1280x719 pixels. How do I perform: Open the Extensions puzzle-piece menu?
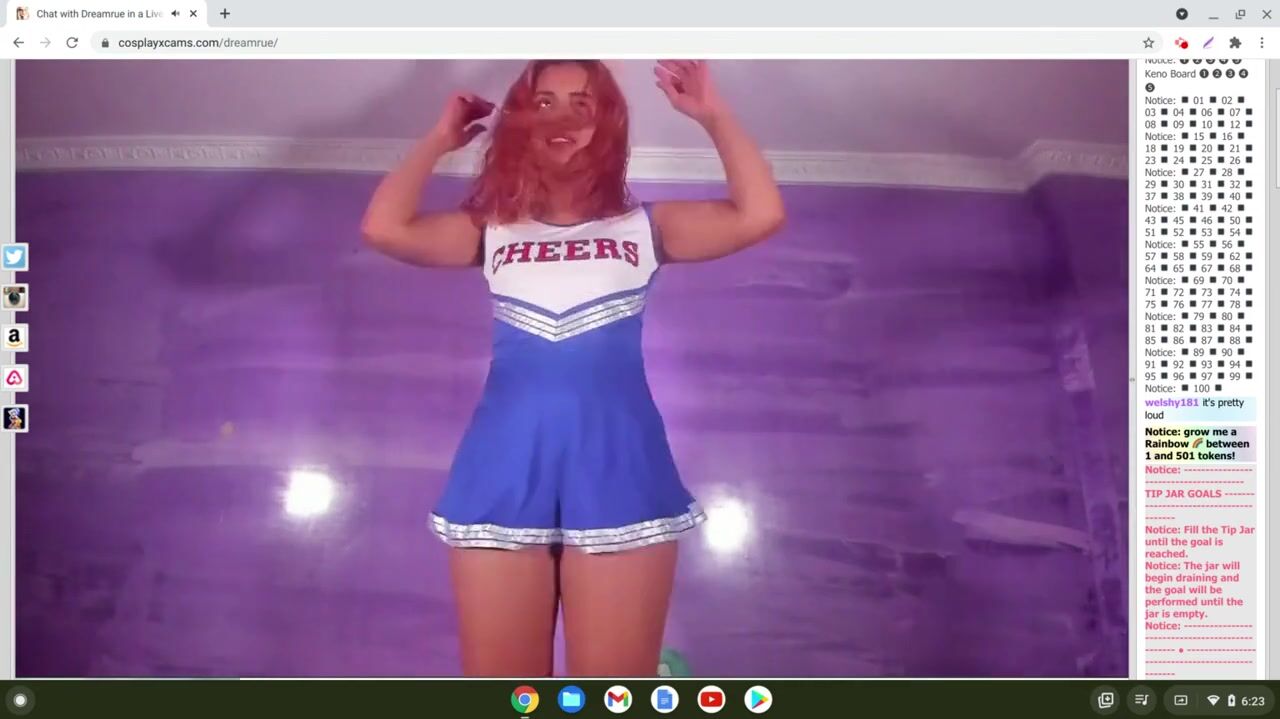coord(1235,43)
